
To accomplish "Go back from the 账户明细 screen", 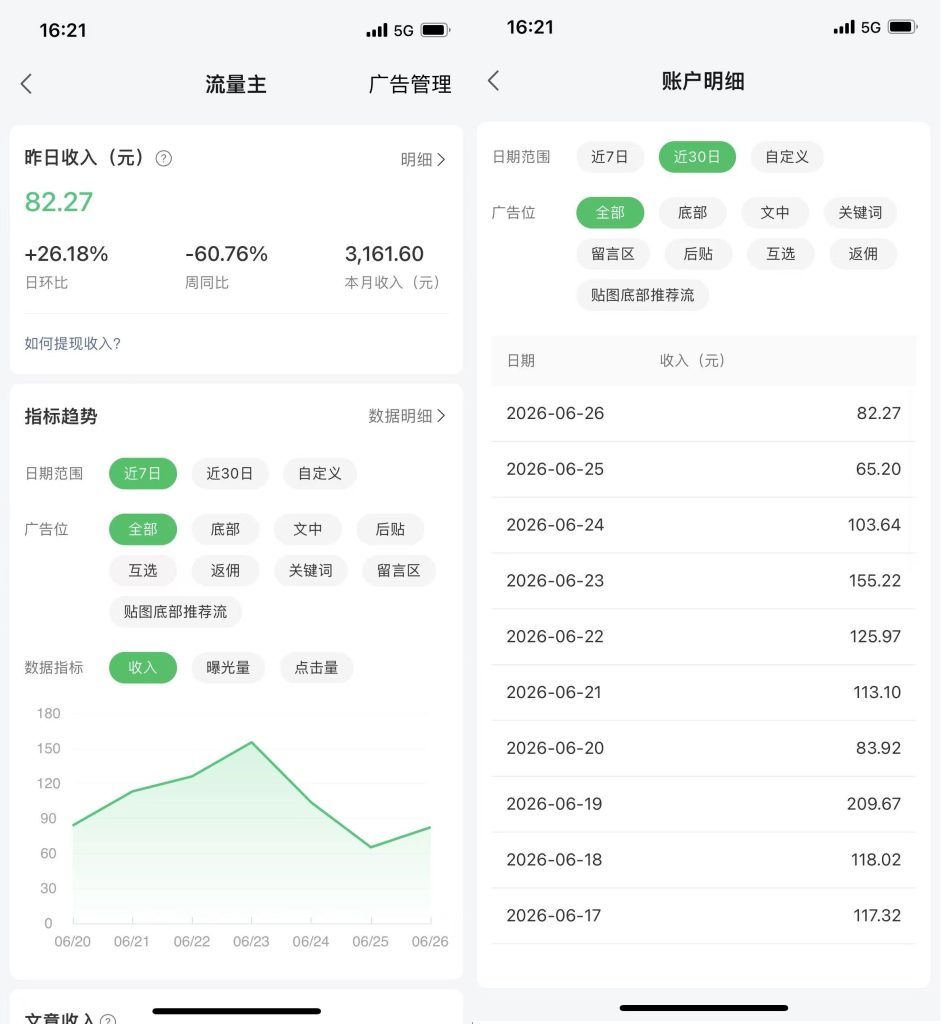I will (x=494, y=81).
